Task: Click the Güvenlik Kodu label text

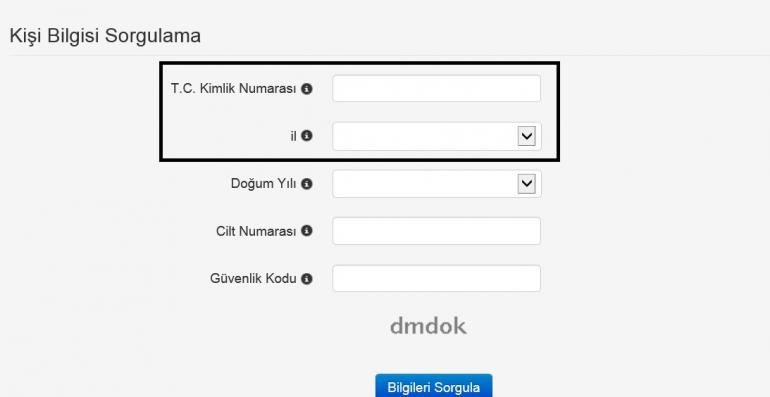Action: 253,279
